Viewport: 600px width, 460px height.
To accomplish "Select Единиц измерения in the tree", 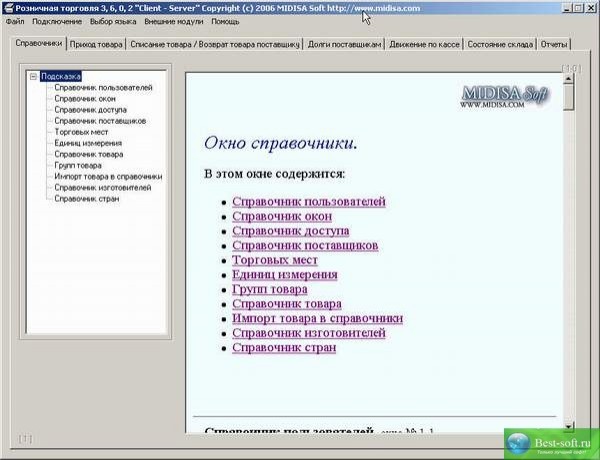I will 88,143.
